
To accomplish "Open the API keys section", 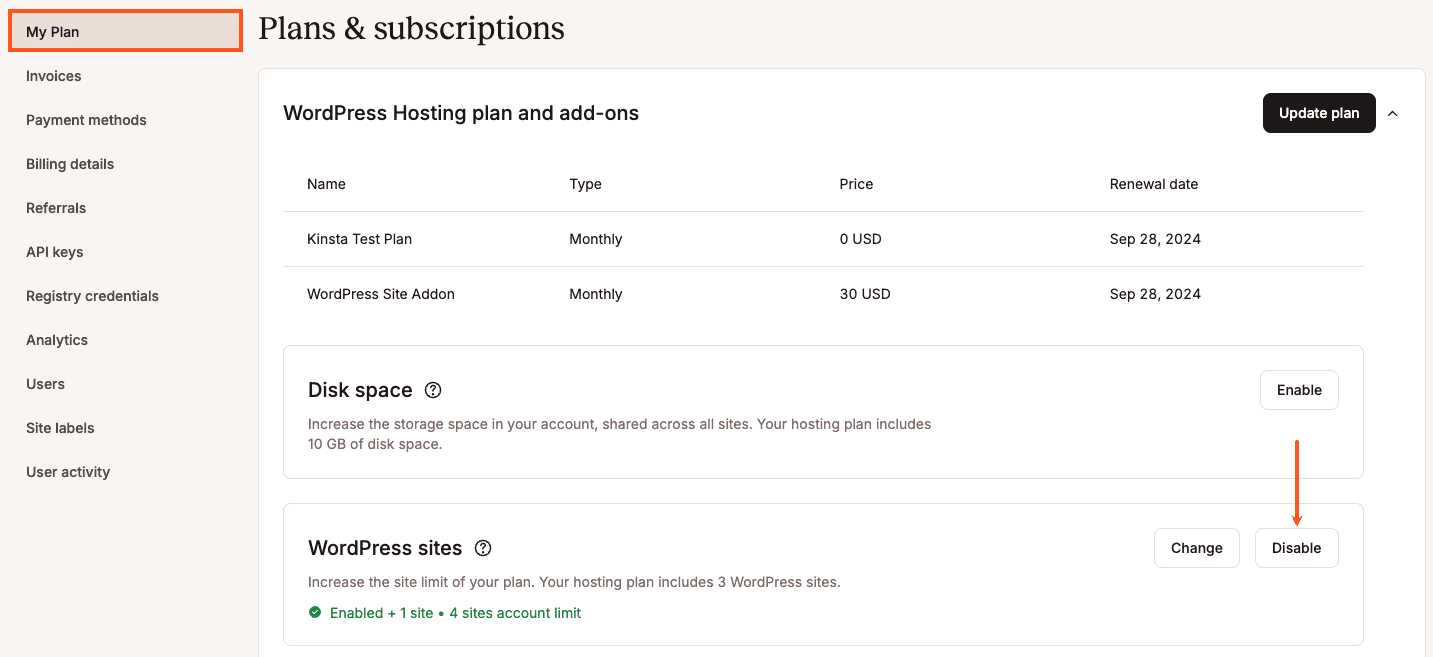I will click(54, 251).
